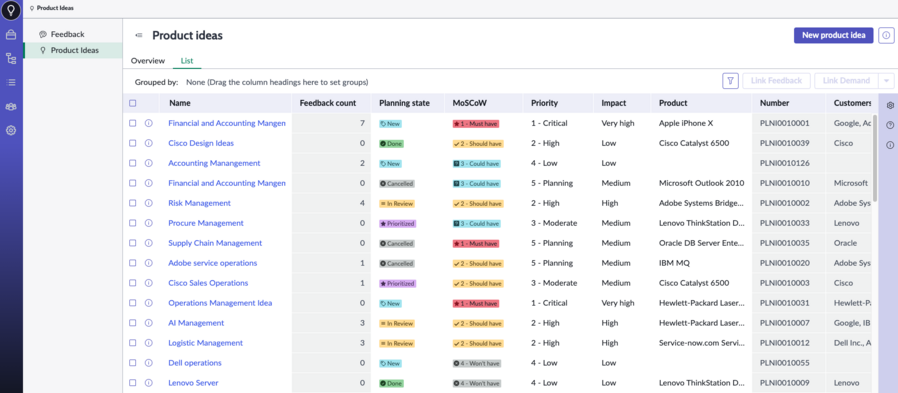
Task: Open info icon for AI Management row
Action: click(148, 323)
